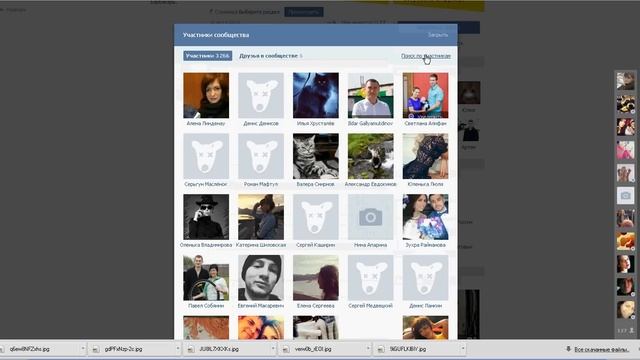Screen dimensions: 640x360
Task: Open Денис Панкин's placeholder dog avatar
Action: tap(425, 278)
